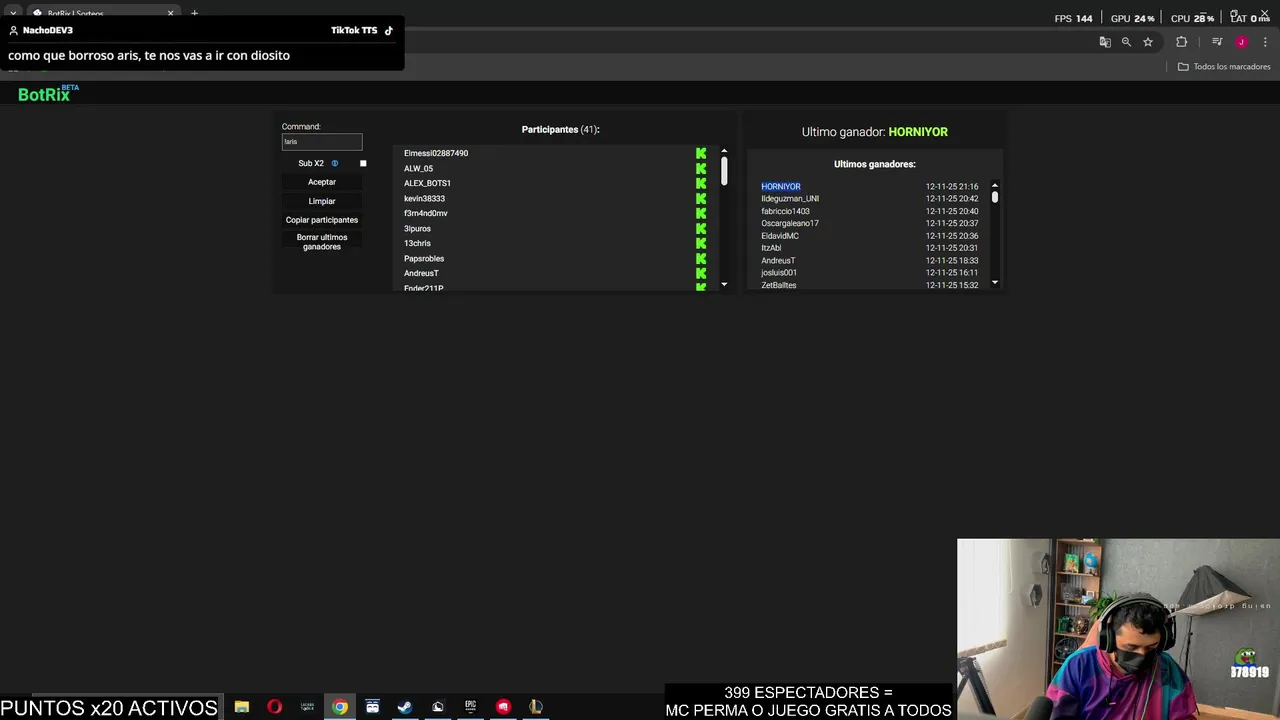Select participant Papsrobles
The height and width of the screenshot is (720, 1280).
click(x=424, y=258)
